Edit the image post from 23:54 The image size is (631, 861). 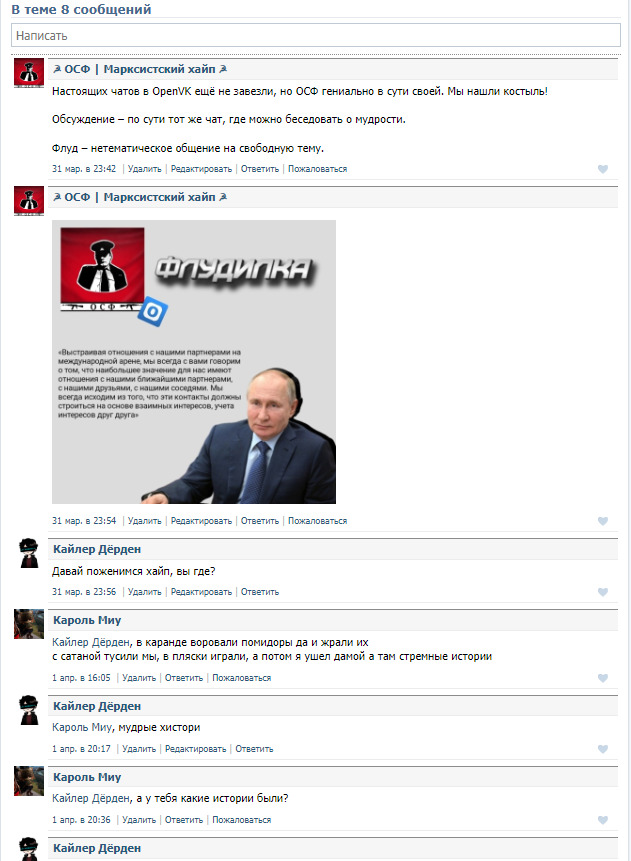202,521
